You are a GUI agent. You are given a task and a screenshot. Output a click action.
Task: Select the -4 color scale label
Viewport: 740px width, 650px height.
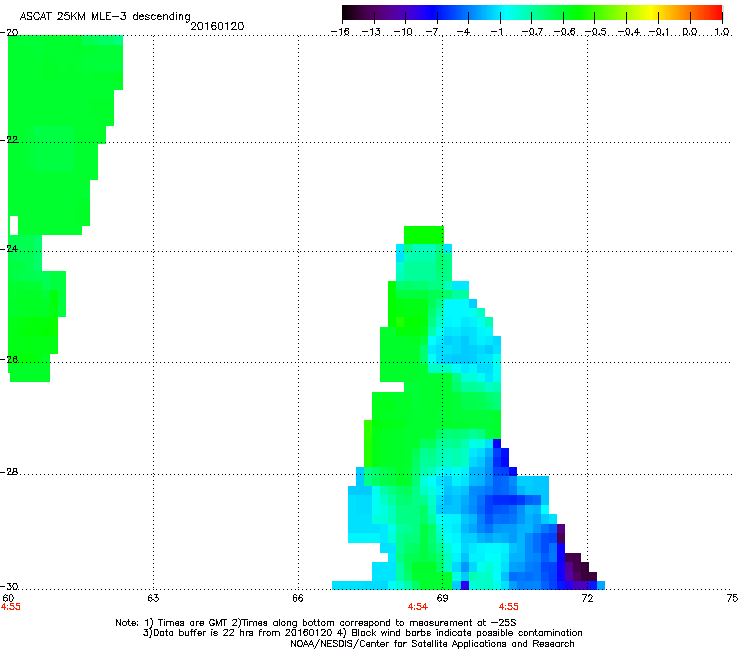(x=463, y=32)
